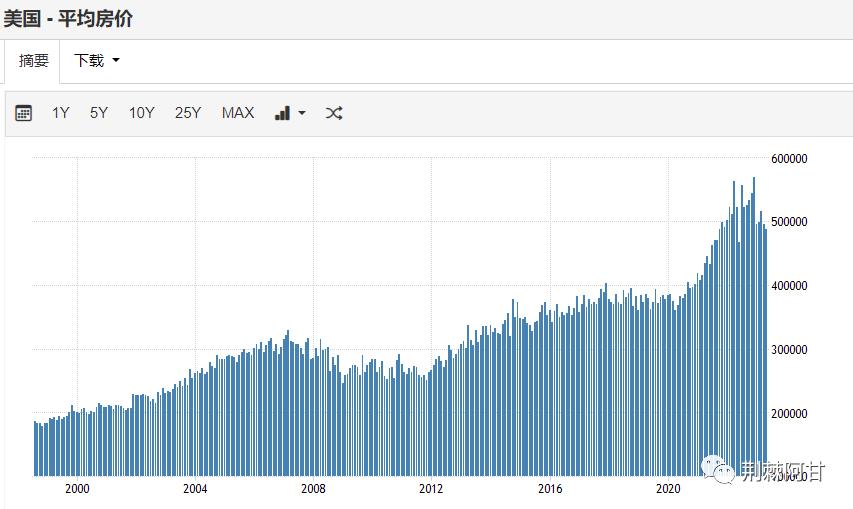853x509 pixels.
Task: Click the 300000 y-axis label
Action: pos(789,350)
